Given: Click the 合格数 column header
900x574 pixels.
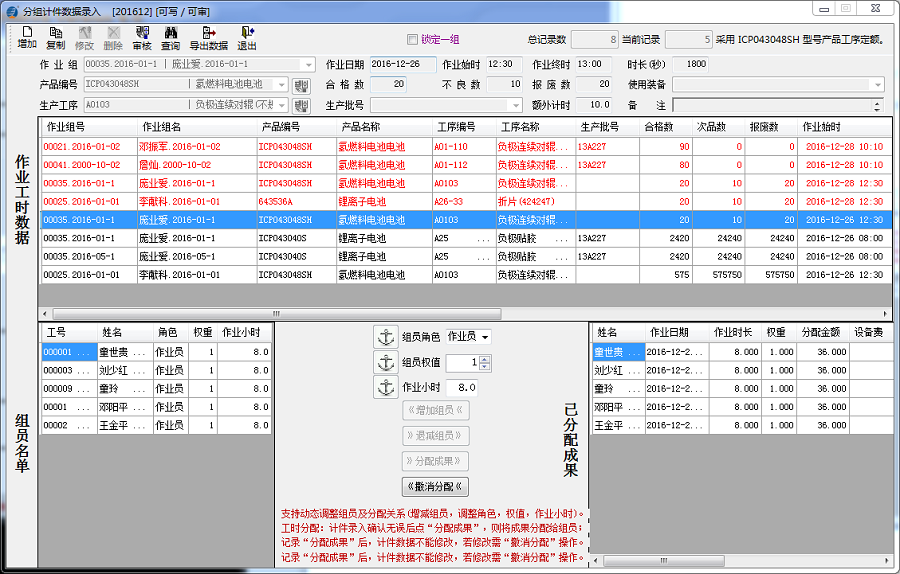Looking at the screenshot, I should [x=660, y=127].
